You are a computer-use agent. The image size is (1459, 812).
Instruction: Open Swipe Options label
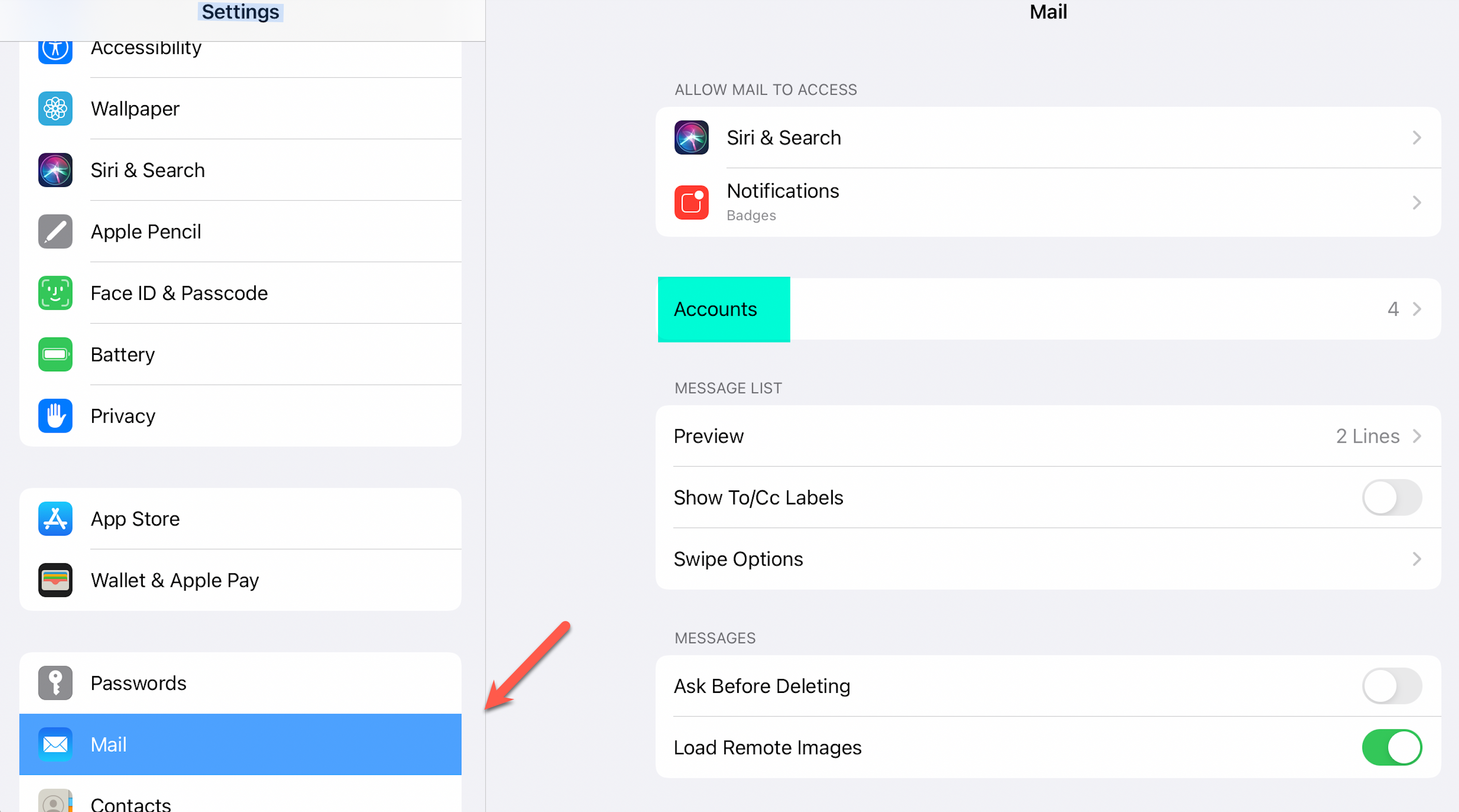point(738,559)
